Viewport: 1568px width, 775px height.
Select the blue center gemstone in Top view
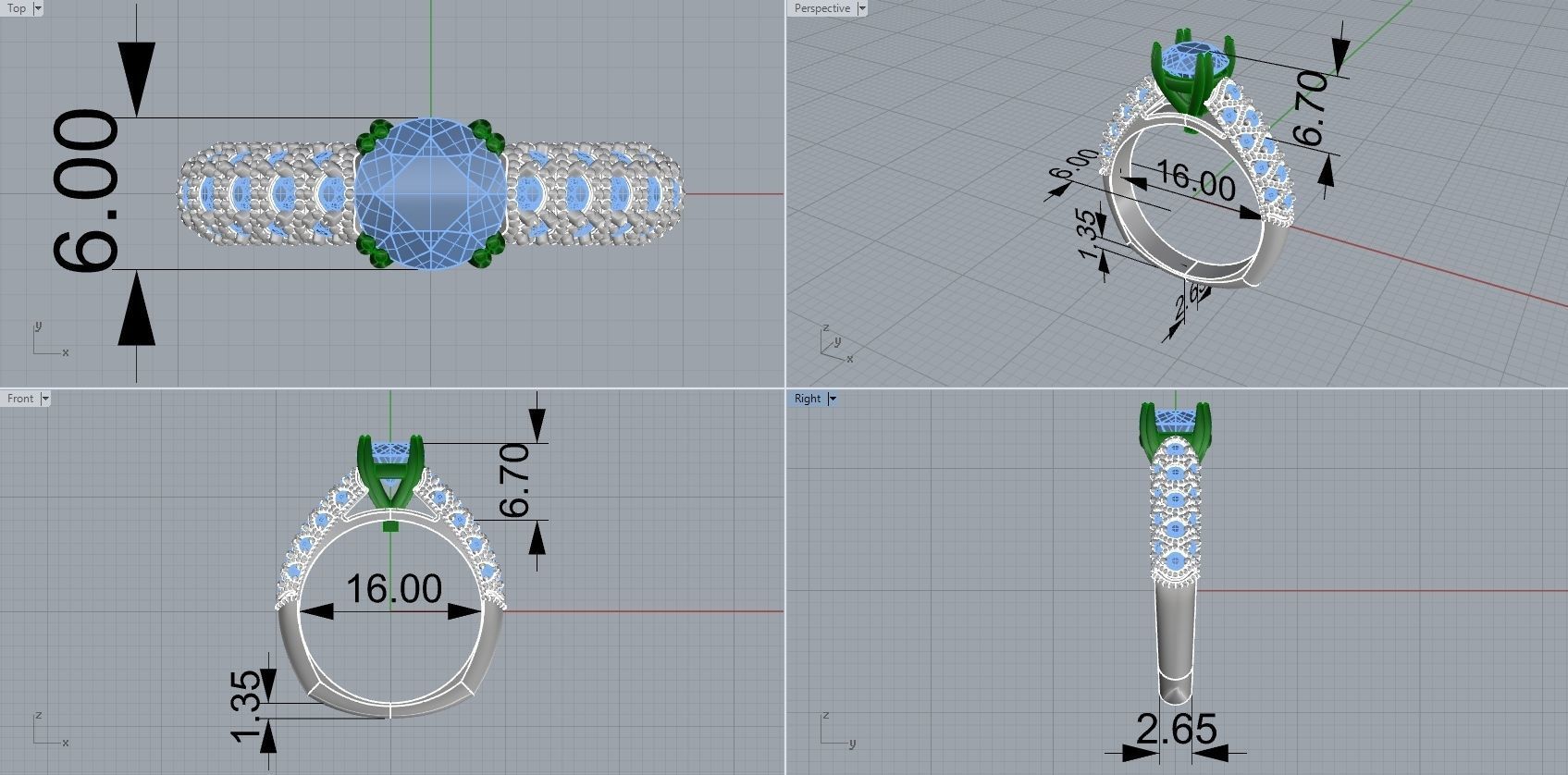point(431,194)
